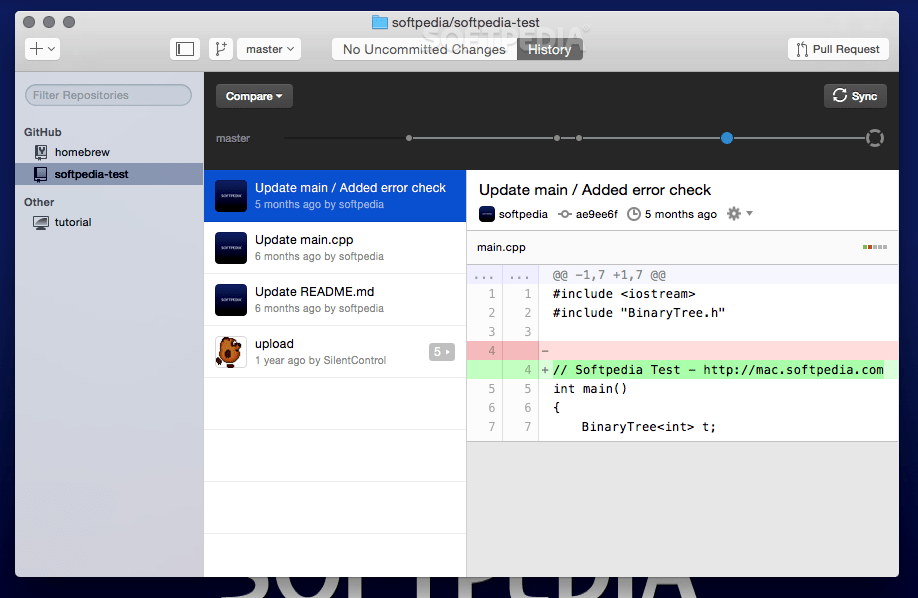
Task: Select the homebrew repository
Action: point(109,152)
